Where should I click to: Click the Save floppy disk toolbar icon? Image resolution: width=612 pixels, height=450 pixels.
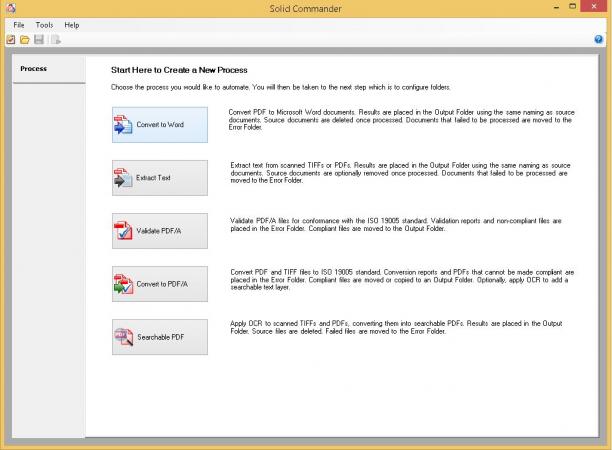pos(39,39)
